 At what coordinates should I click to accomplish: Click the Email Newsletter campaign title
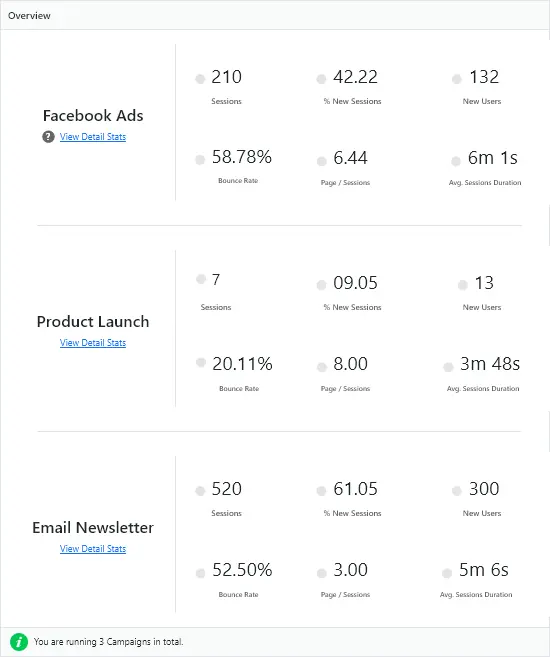click(93, 528)
